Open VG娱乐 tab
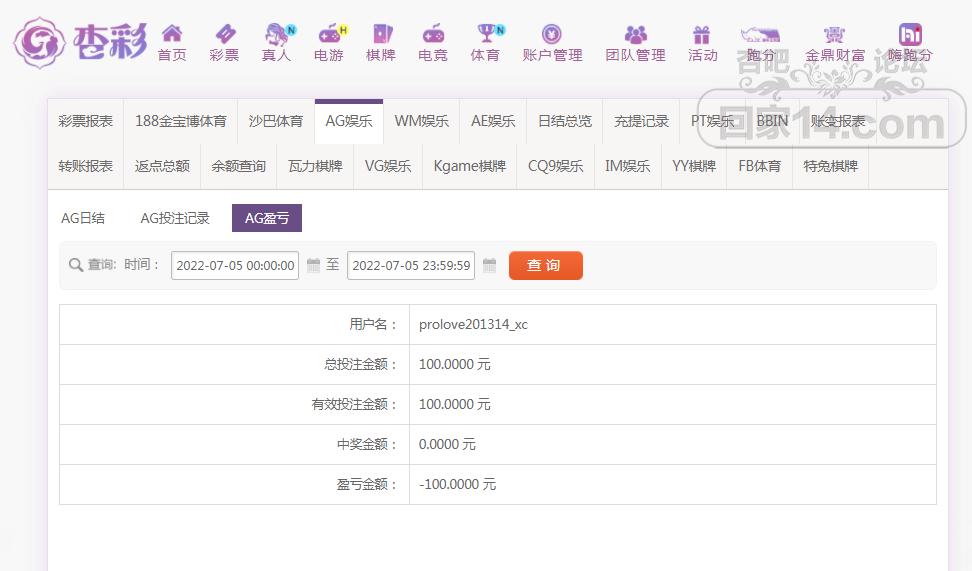This screenshot has height=571, width=972. [x=388, y=166]
